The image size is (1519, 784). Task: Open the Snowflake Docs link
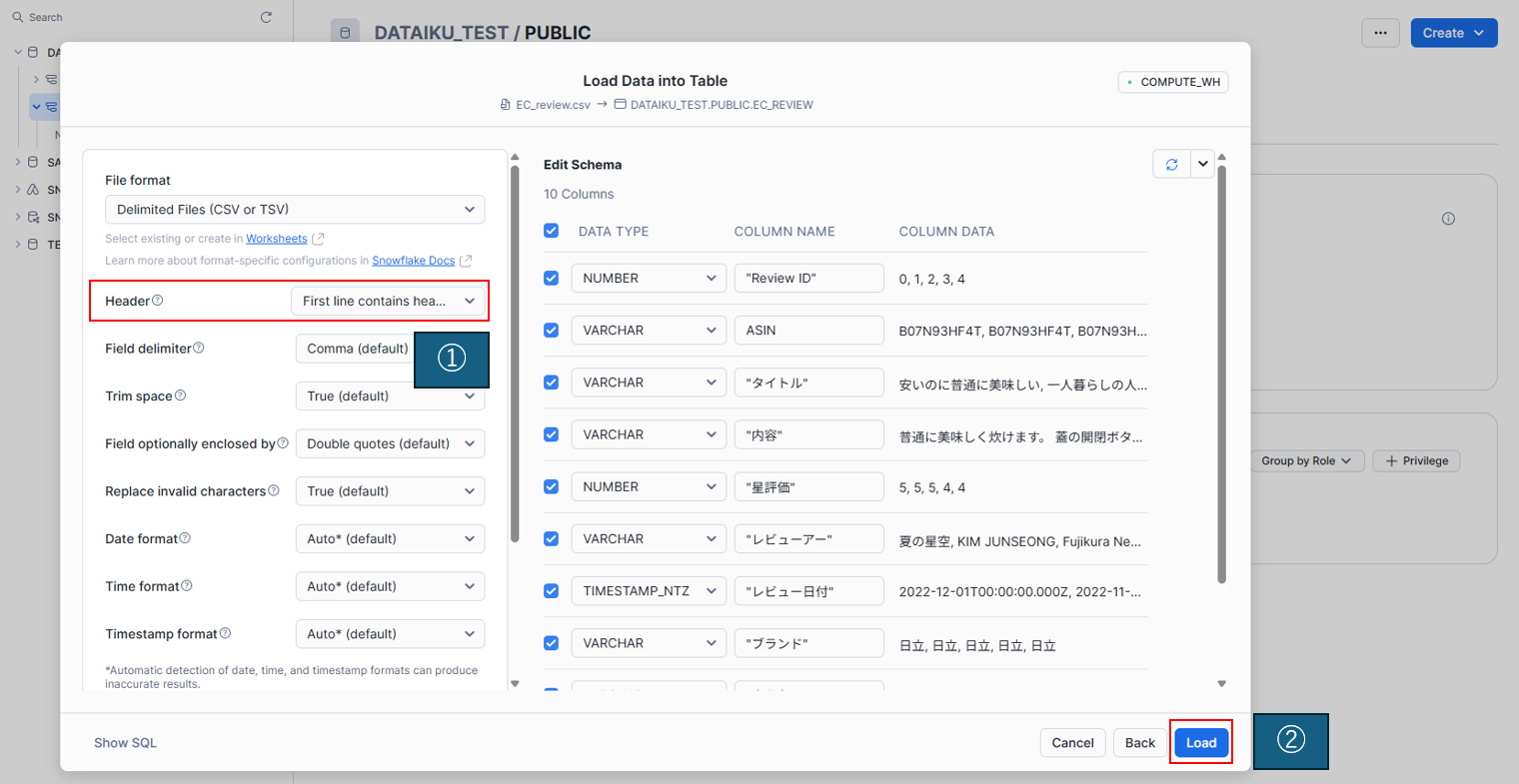[x=414, y=261]
